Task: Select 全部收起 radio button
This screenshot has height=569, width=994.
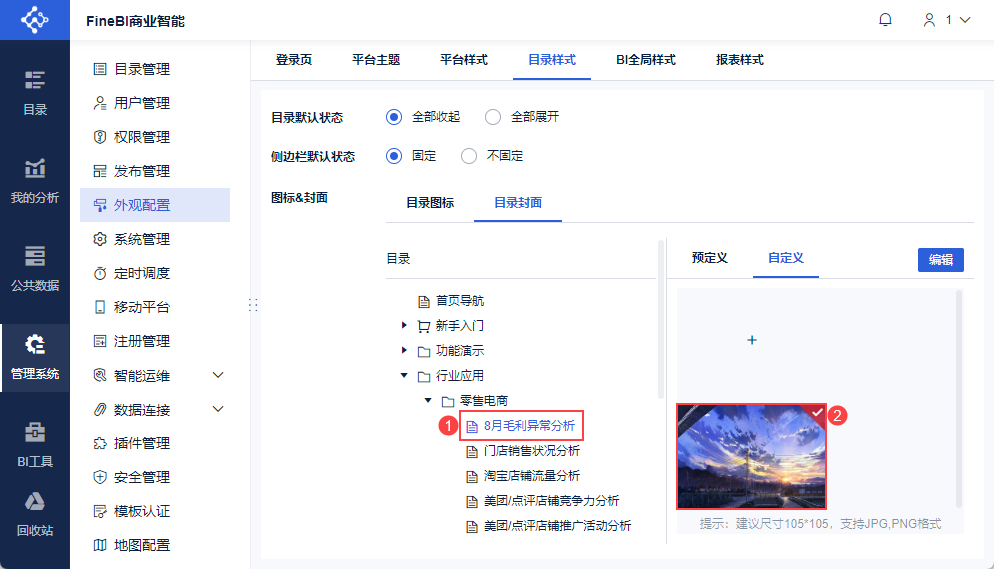Action: click(x=394, y=117)
